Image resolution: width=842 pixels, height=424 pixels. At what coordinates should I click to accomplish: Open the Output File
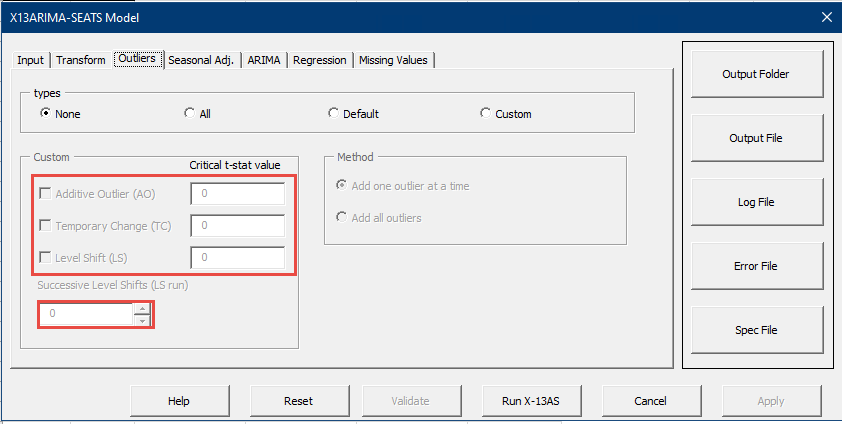coord(757,138)
